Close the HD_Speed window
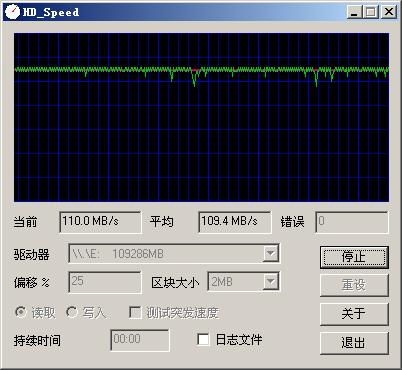This screenshot has width=402, height=370. (x=389, y=12)
